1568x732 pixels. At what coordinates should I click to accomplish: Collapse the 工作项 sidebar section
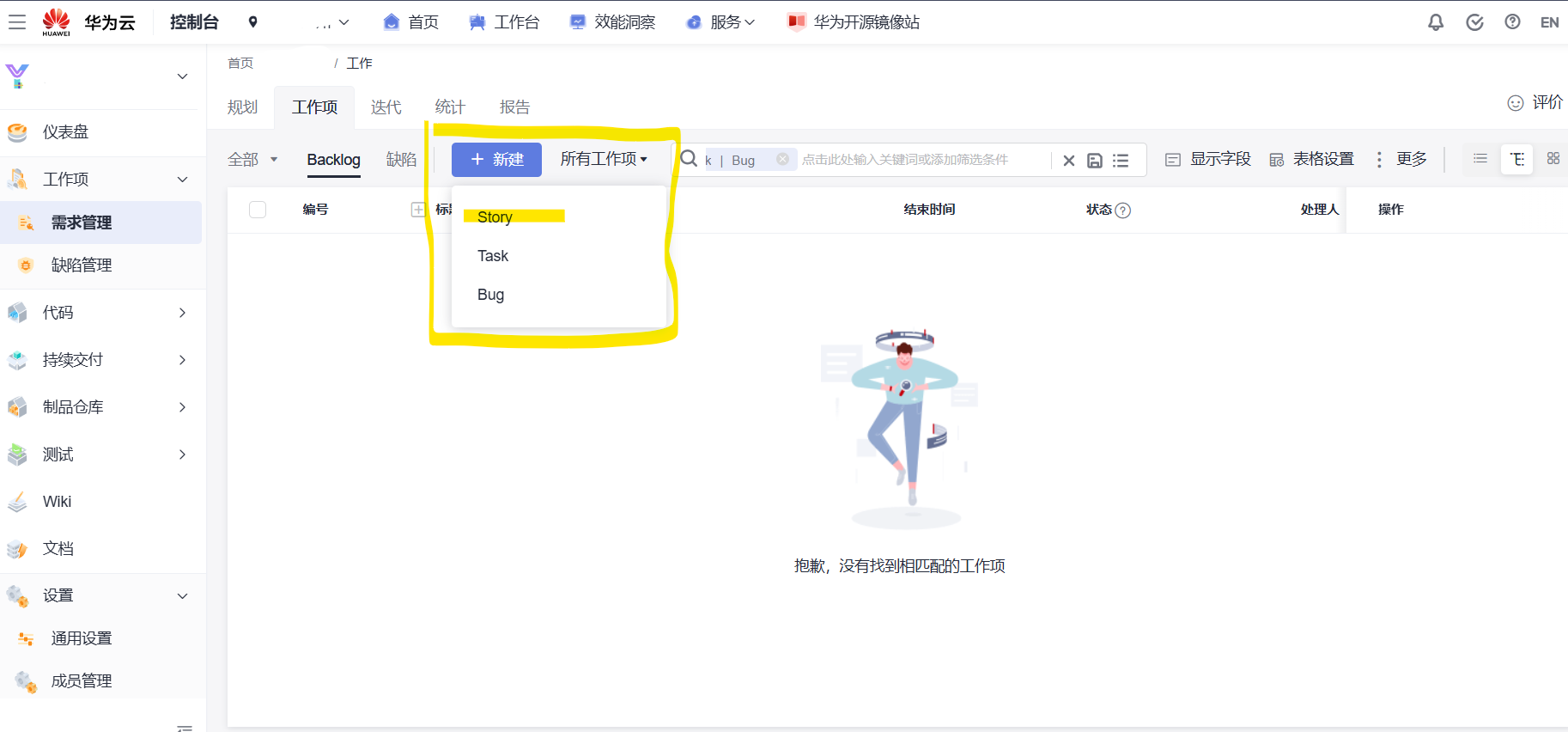182,180
